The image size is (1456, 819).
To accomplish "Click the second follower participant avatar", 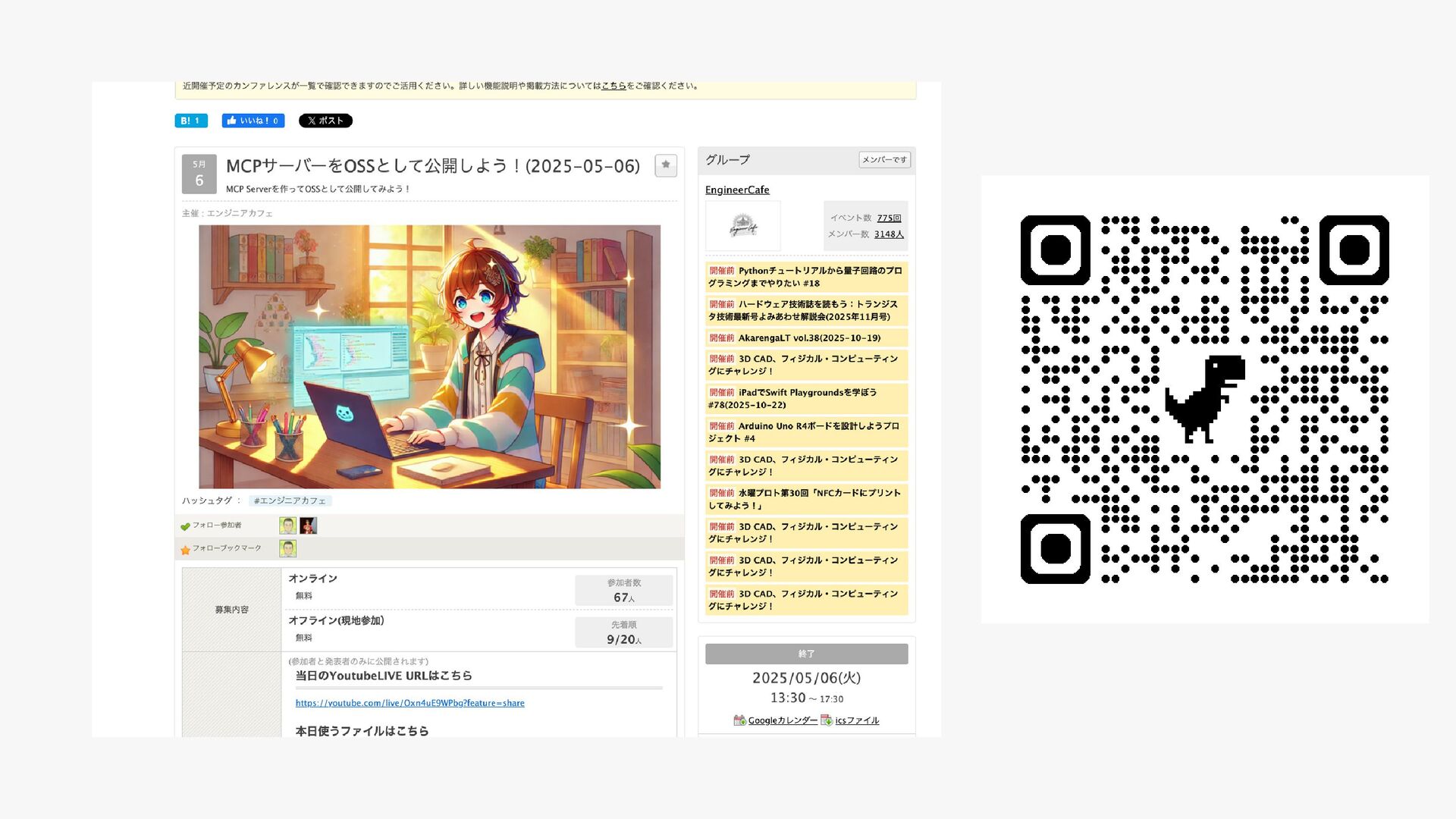I will pos(308,526).
